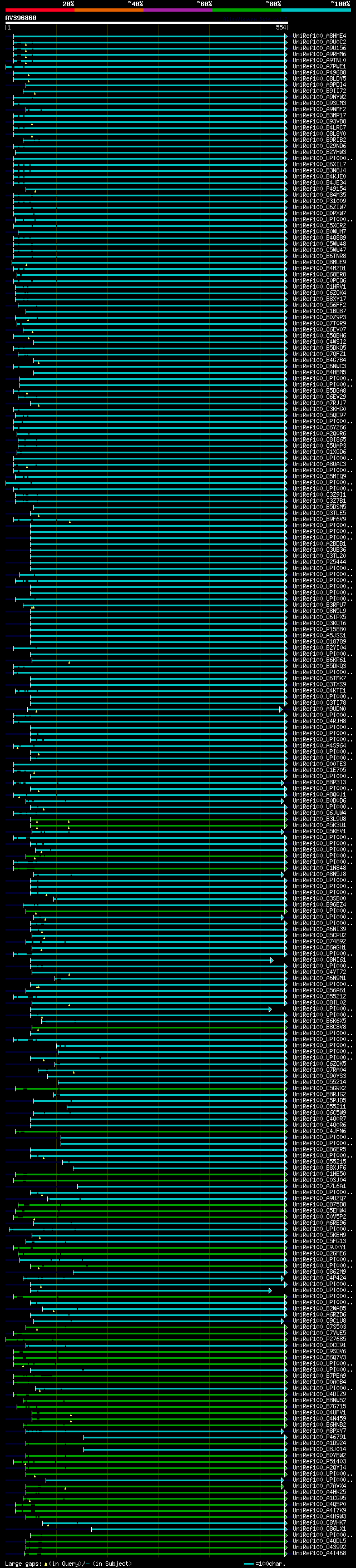
Task: Select the UniRef100_Q7S503 label
Action: [319, 1327]
